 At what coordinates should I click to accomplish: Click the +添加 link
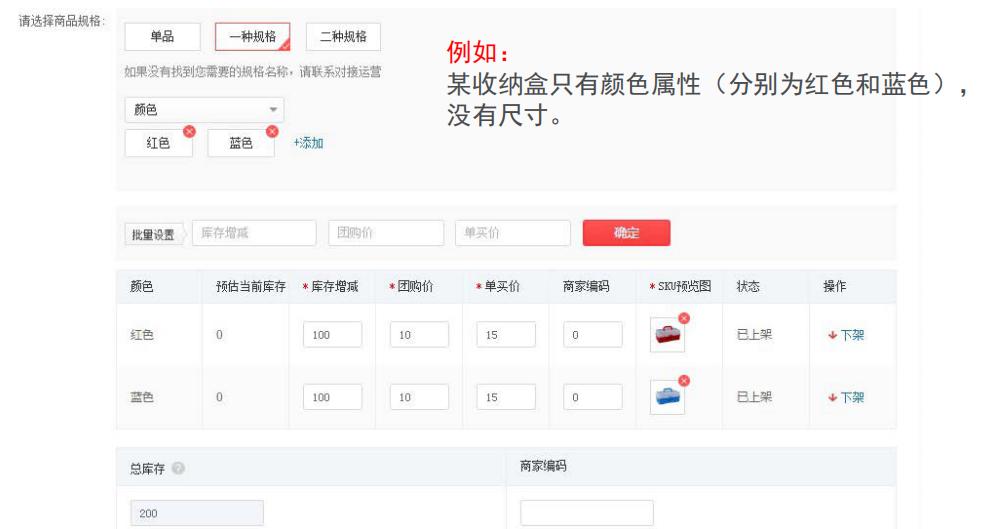pos(308,143)
